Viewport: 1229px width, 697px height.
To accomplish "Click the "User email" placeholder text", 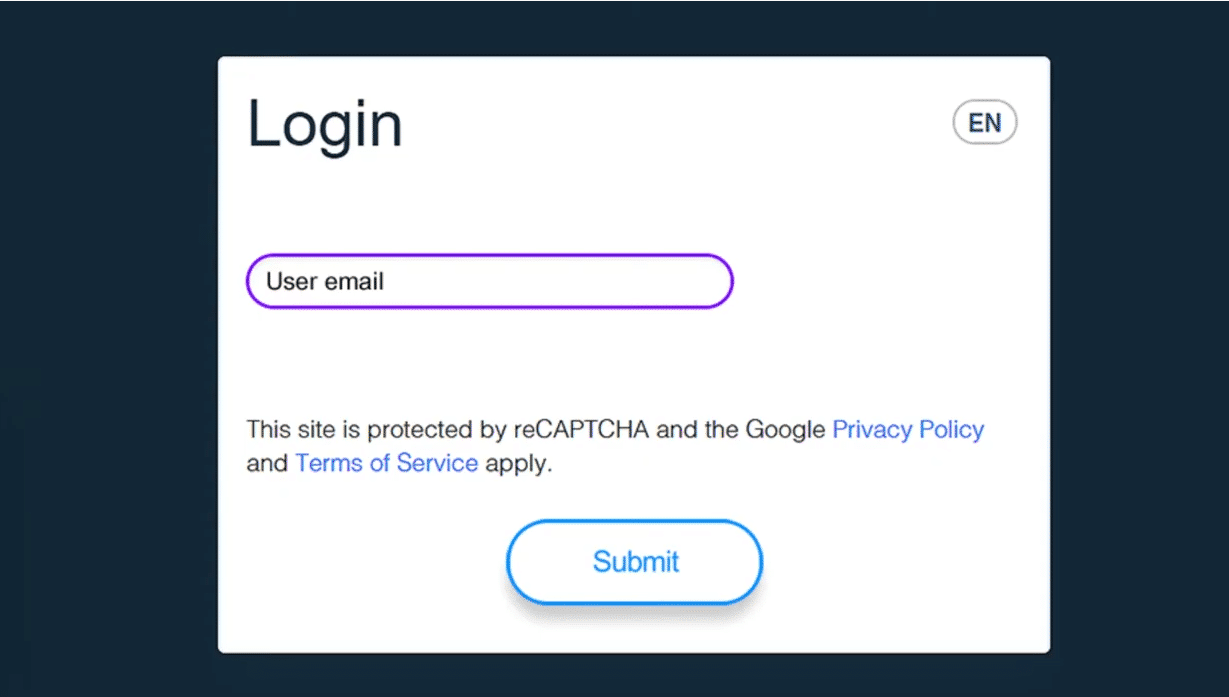I will tap(325, 282).
